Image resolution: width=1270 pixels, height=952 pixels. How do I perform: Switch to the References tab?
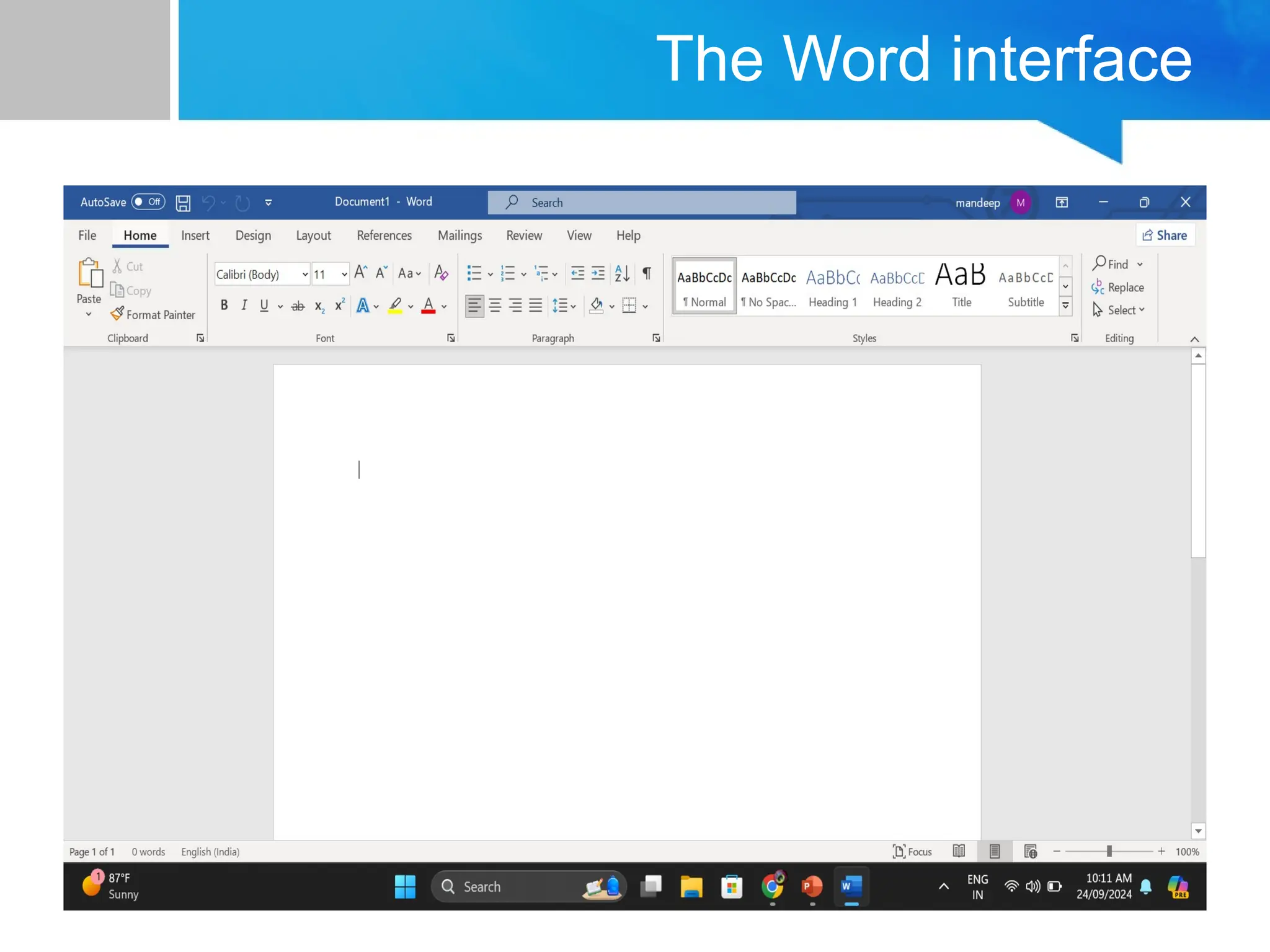point(384,236)
